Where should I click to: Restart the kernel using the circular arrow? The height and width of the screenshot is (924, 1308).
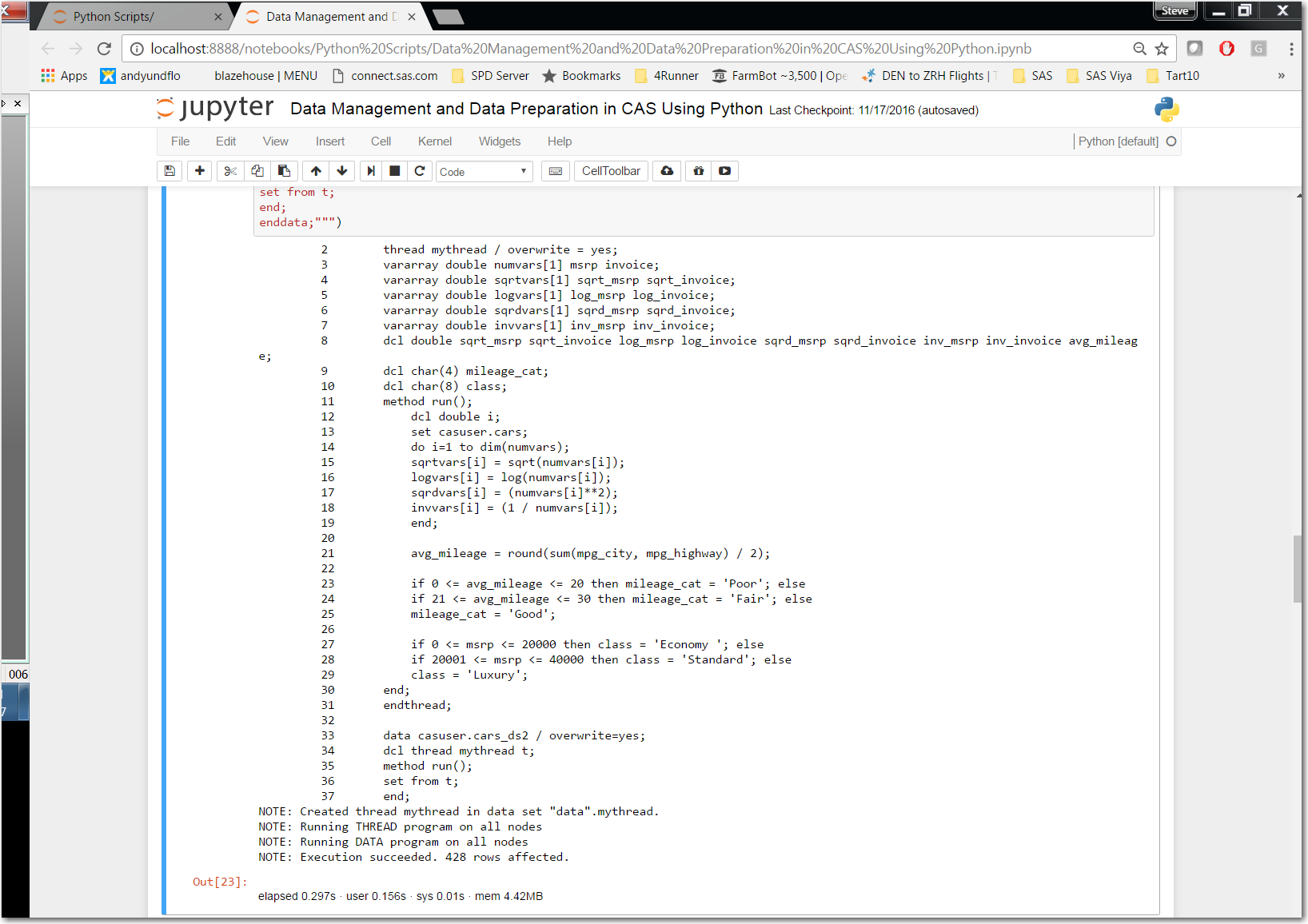click(420, 171)
